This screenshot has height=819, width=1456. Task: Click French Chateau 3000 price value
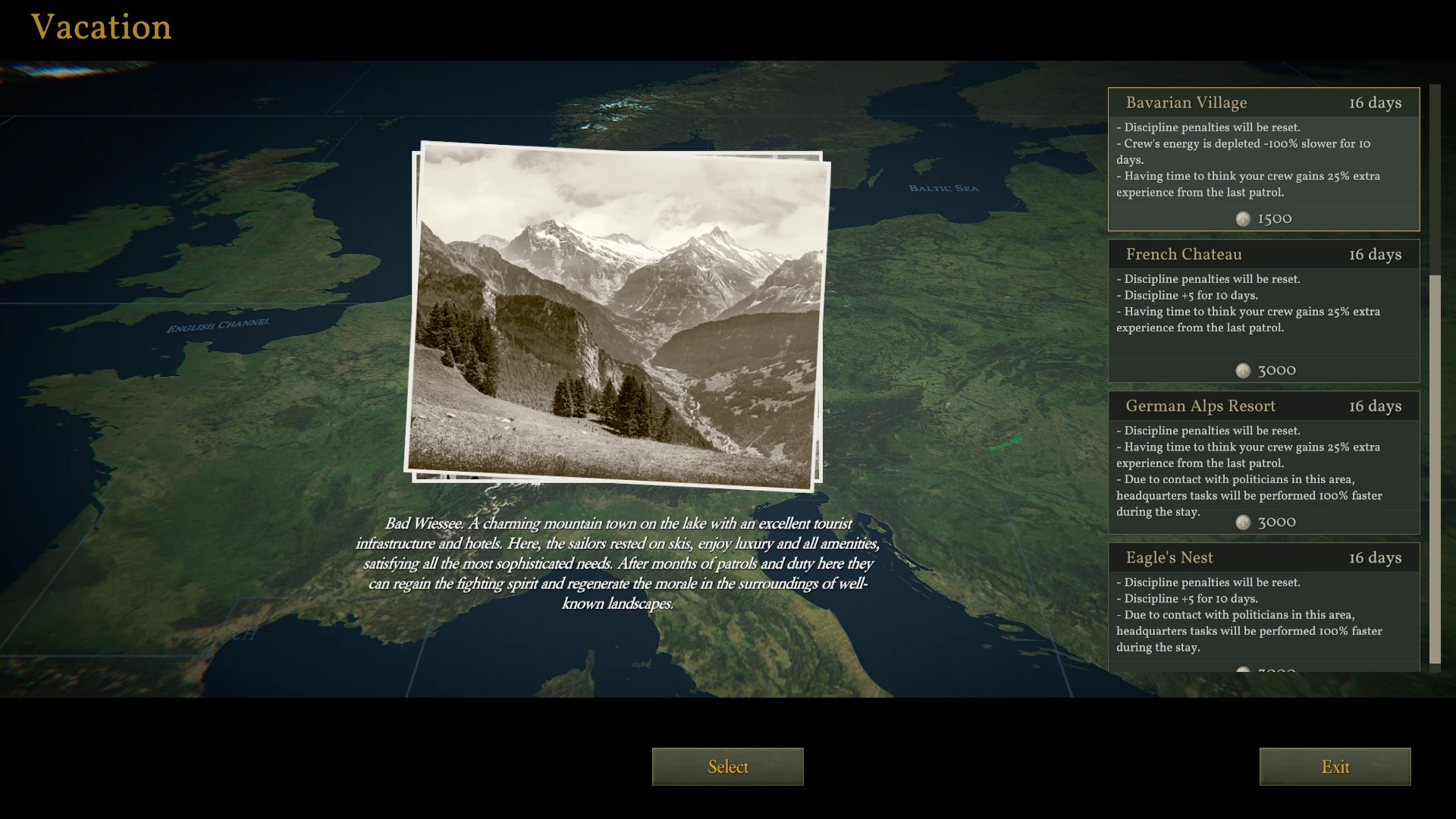pyautogui.click(x=1276, y=371)
